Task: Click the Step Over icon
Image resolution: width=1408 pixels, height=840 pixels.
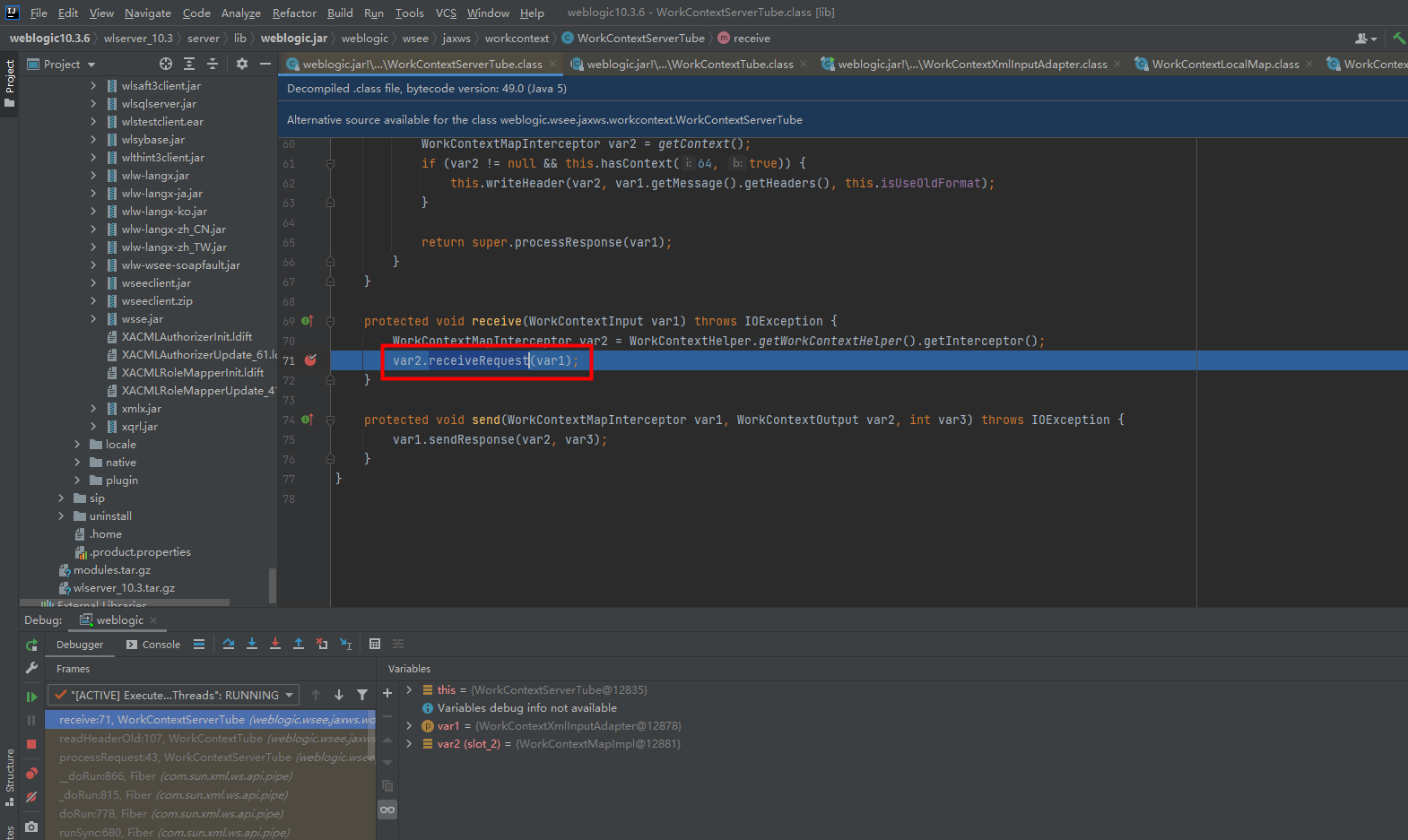Action: (229, 644)
